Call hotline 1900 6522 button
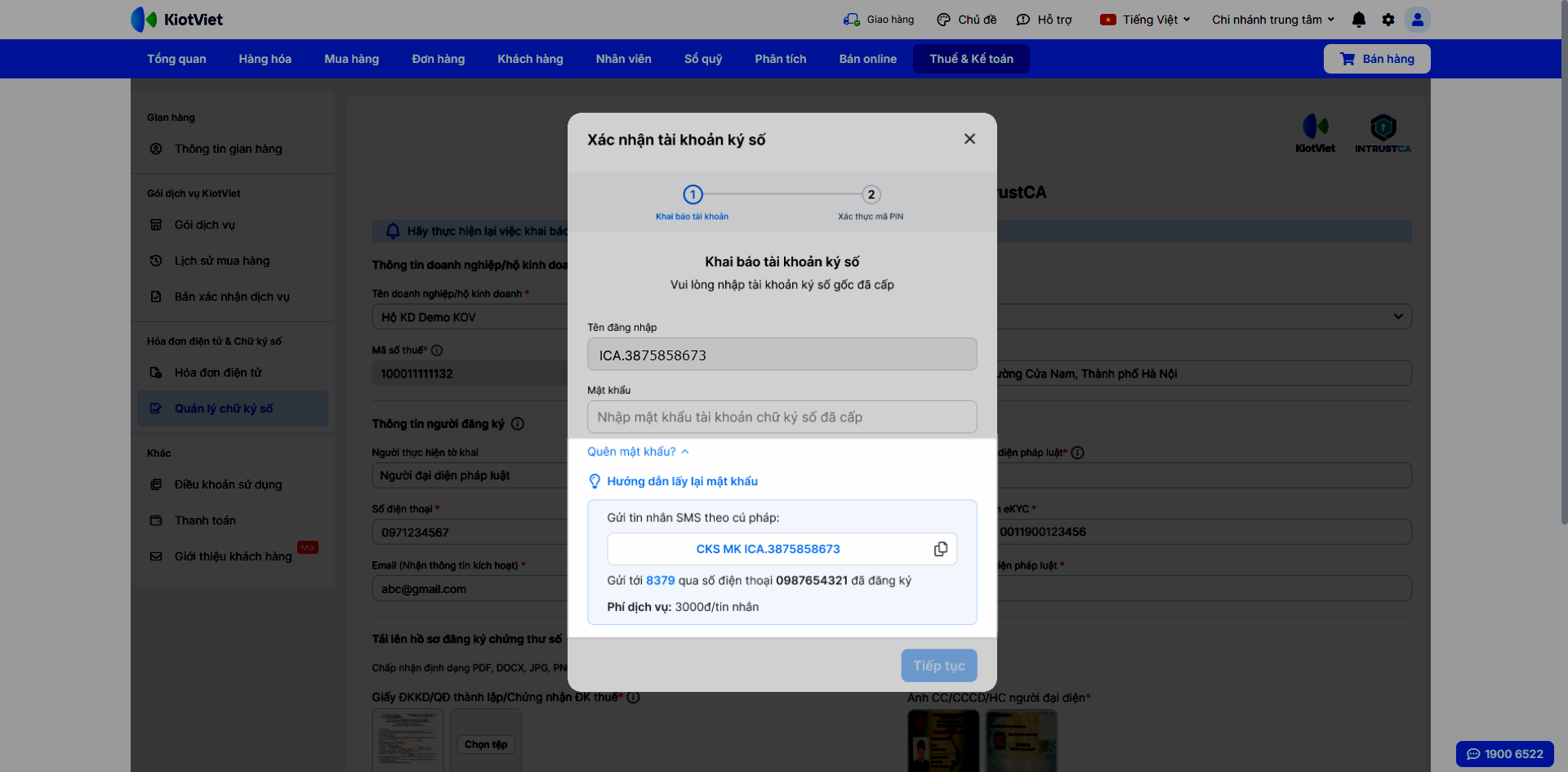The height and width of the screenshot is (772, 1568). coord(1505,754)
